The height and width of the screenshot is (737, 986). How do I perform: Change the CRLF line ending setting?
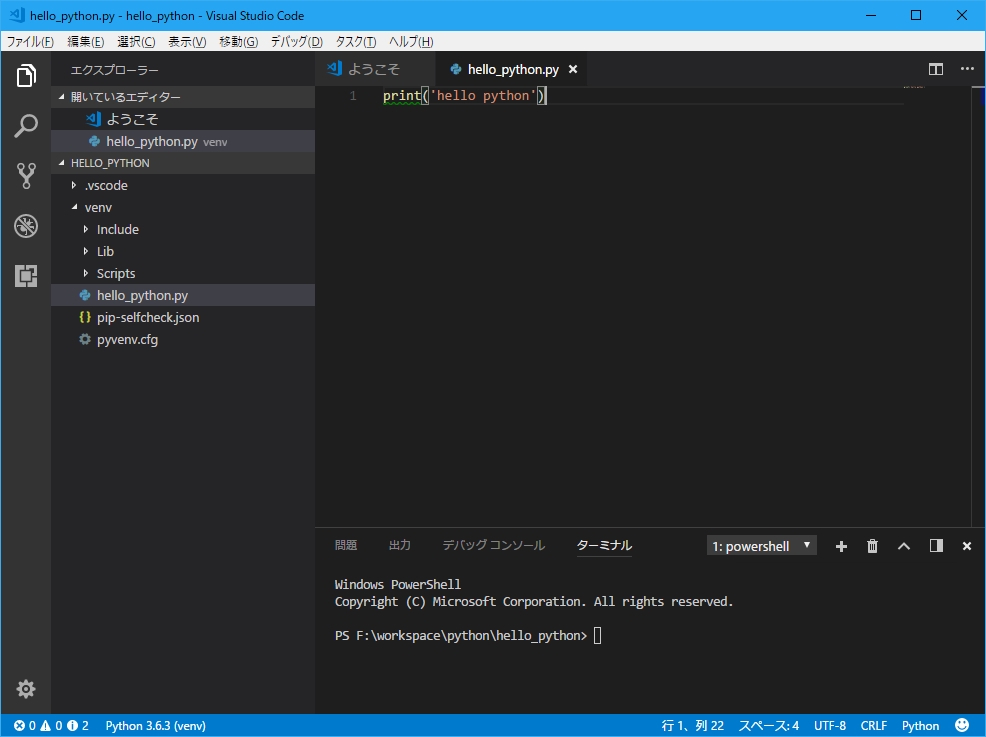click(873, 726)
